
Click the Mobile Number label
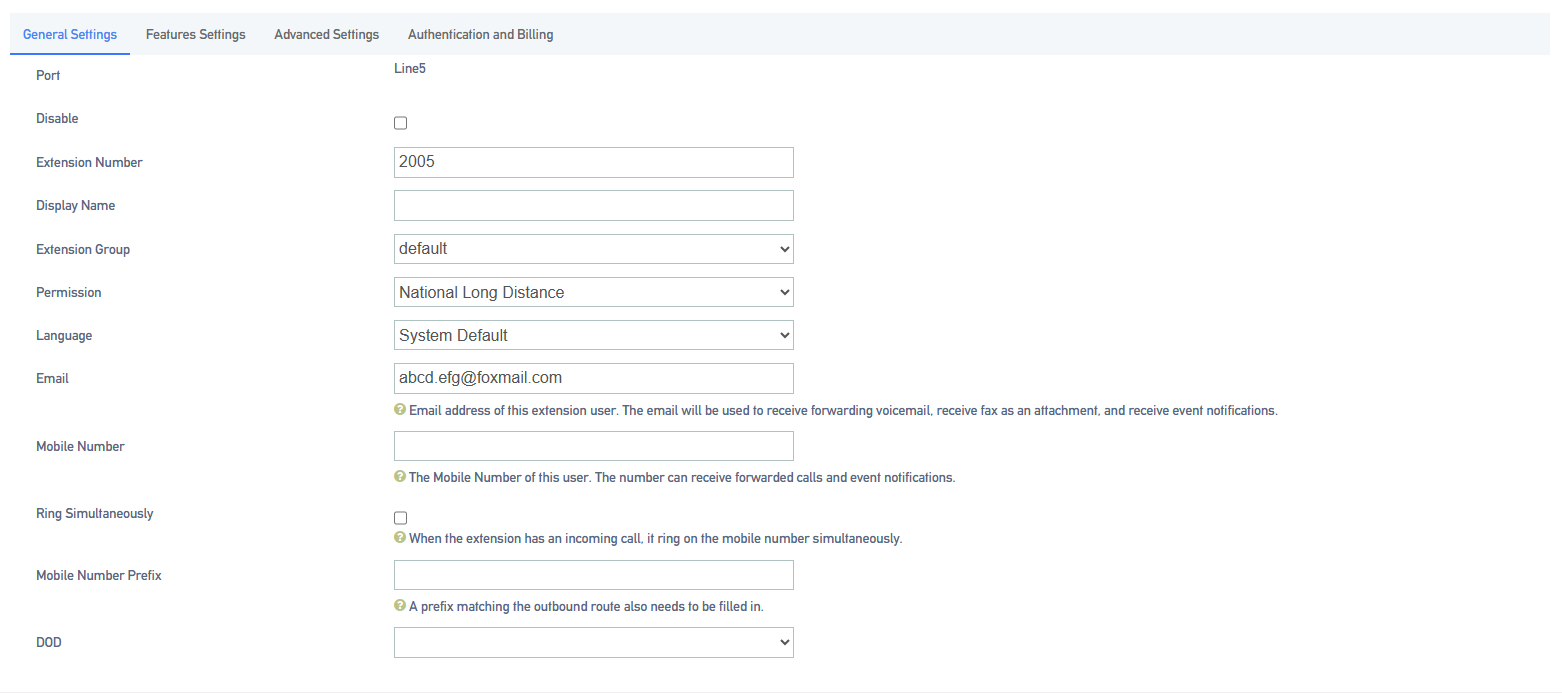pyautogui.click(x=80, y=446)
